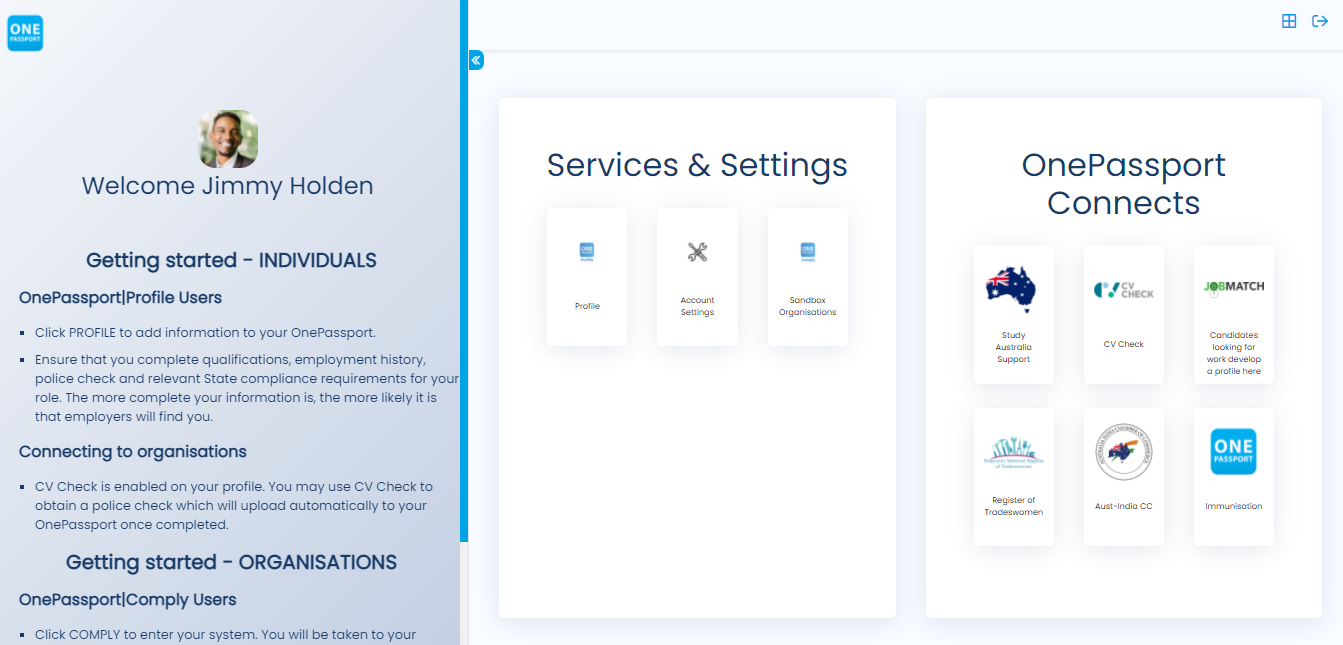Open Register of Tradeswomen logo
The image size is (1343, 645).
coord(1013,452)
